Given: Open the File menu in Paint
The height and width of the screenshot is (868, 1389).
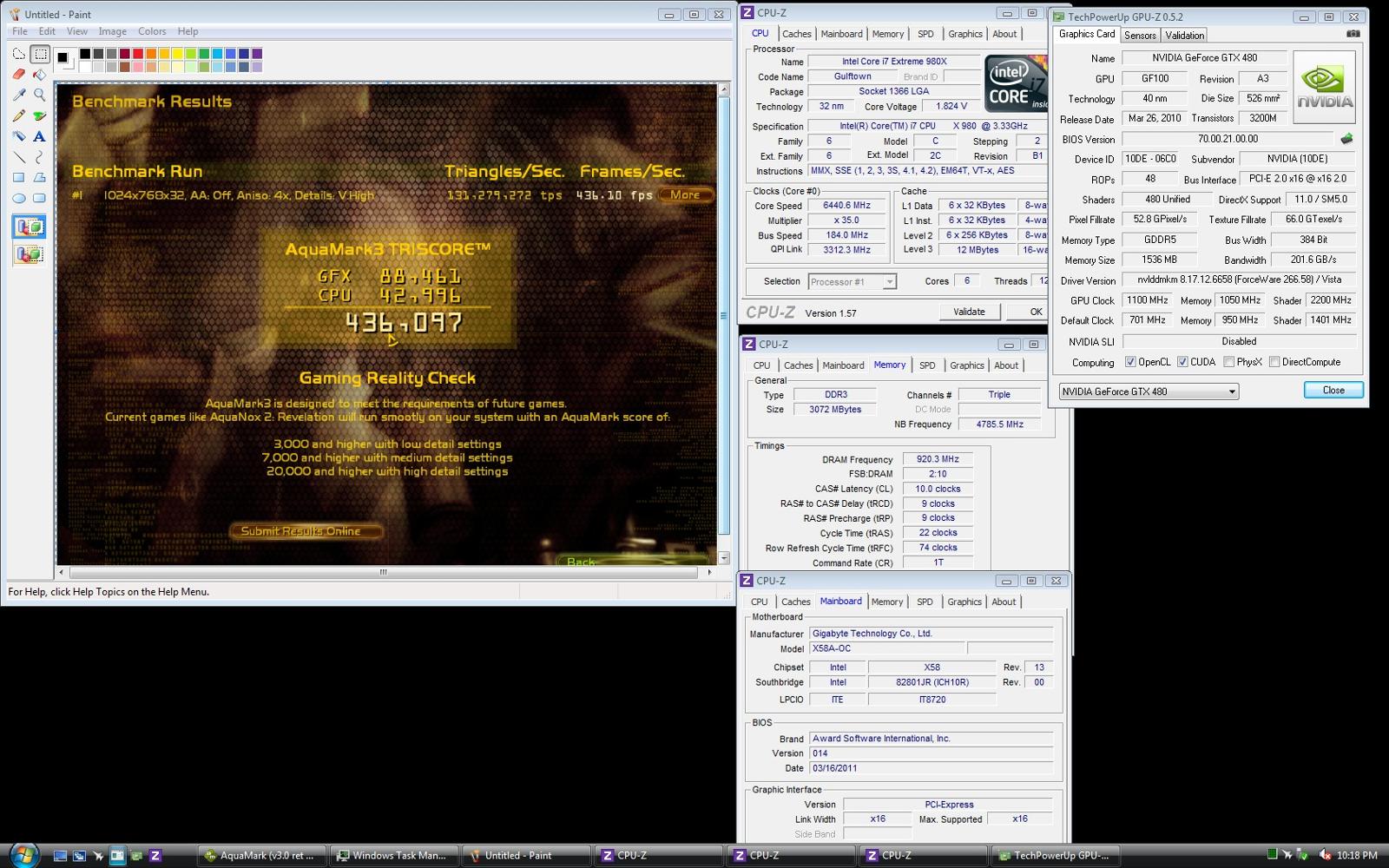Looking at the screenshot, I should [x=20, y=31].
